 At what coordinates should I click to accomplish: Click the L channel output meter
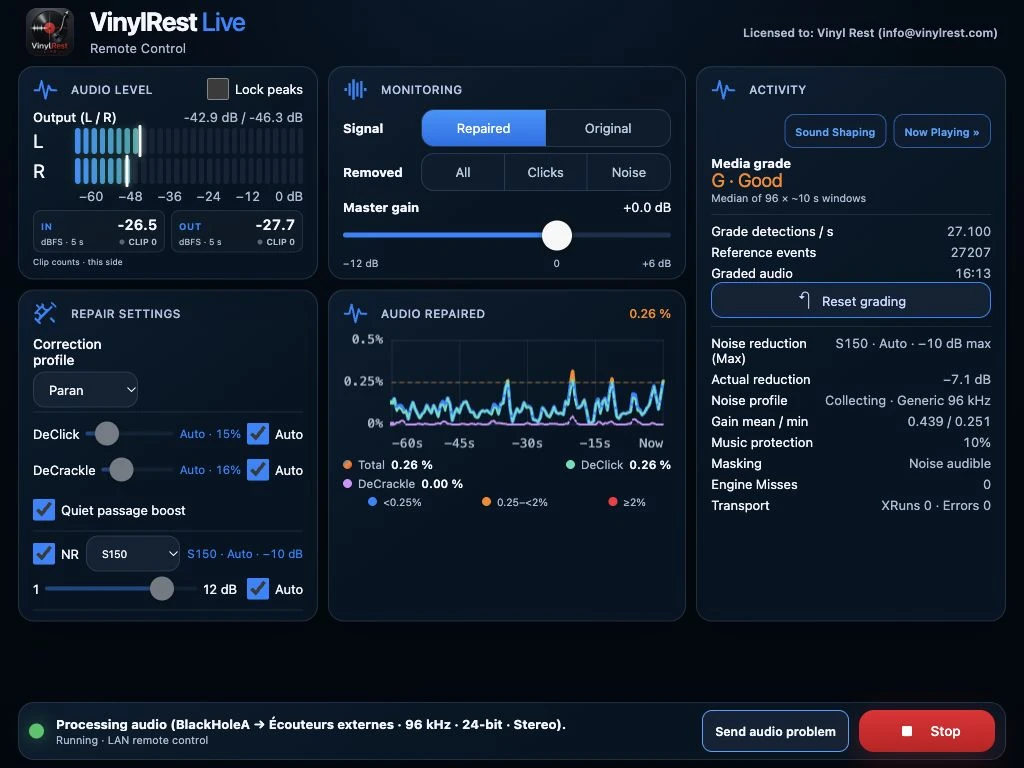[189, 141]
